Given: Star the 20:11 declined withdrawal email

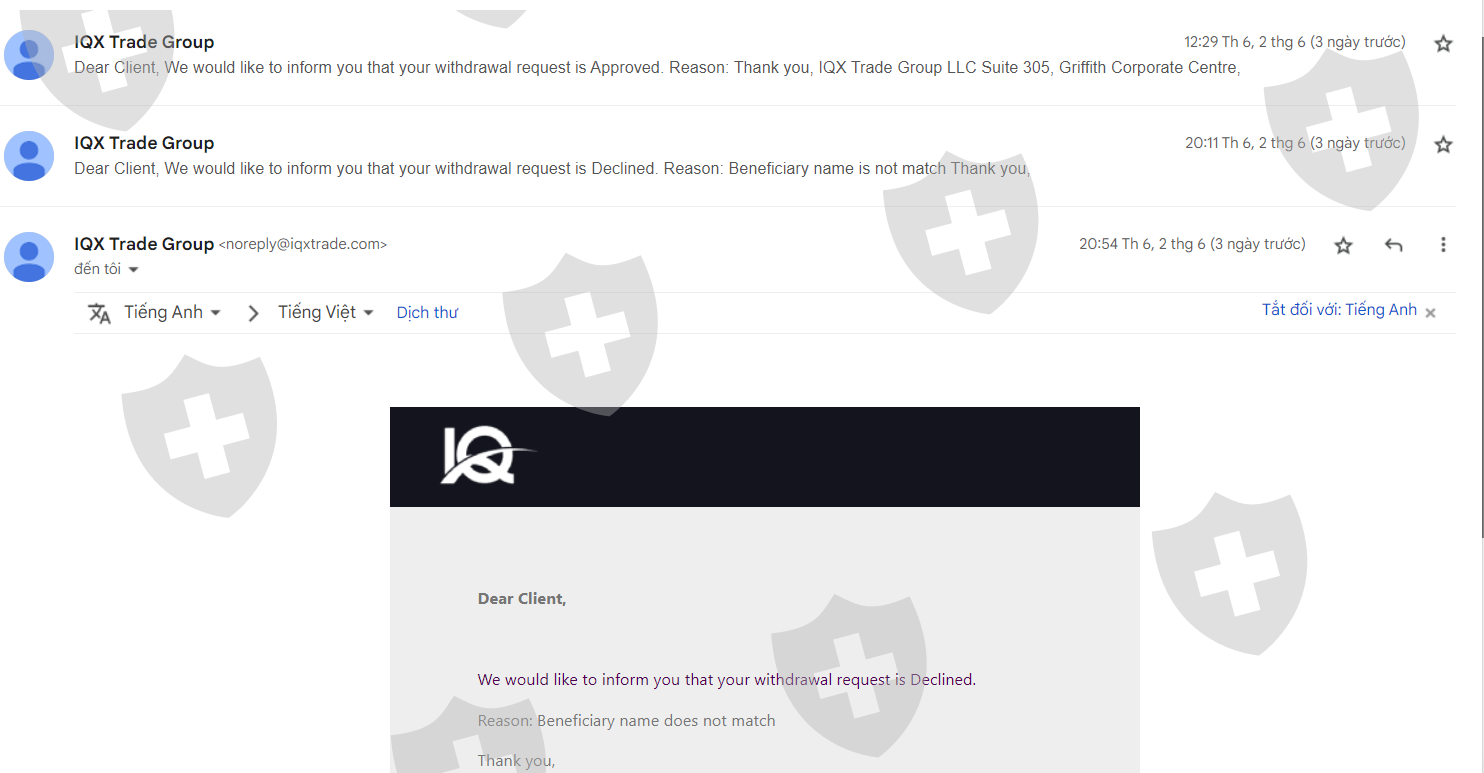Looking at the screenshot, I should point(1443,144).
